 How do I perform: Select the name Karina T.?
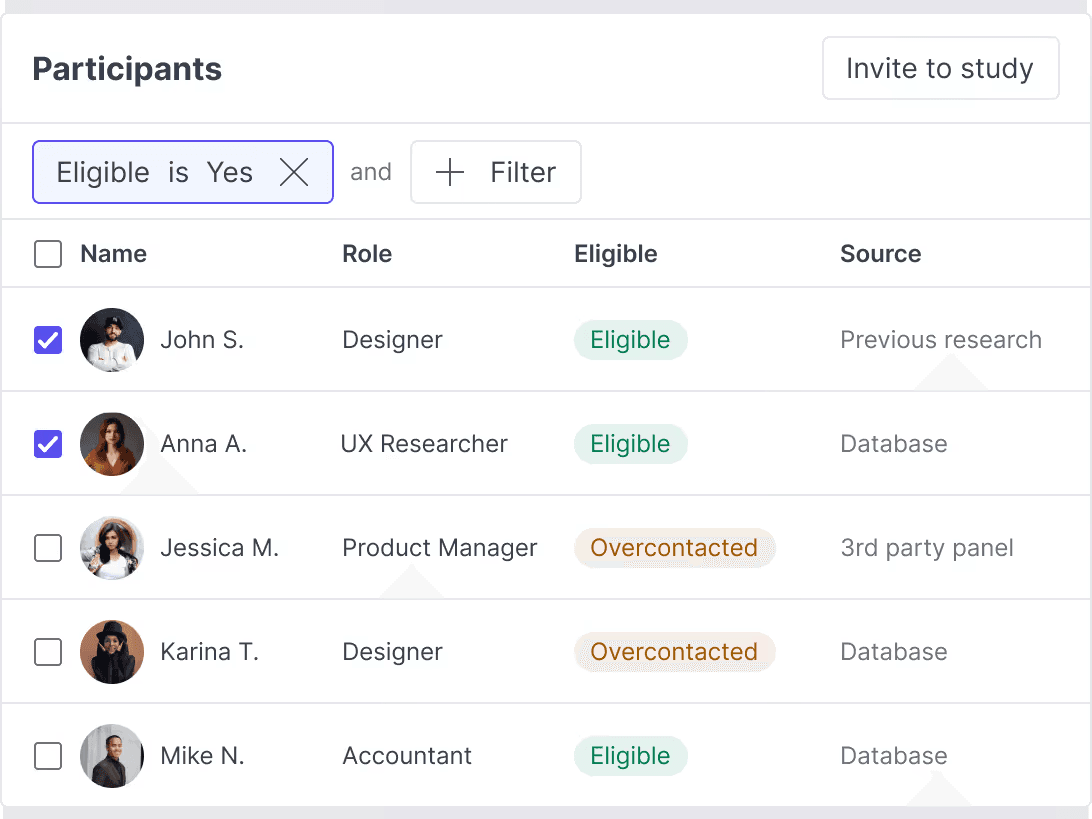tap(210, 652)
